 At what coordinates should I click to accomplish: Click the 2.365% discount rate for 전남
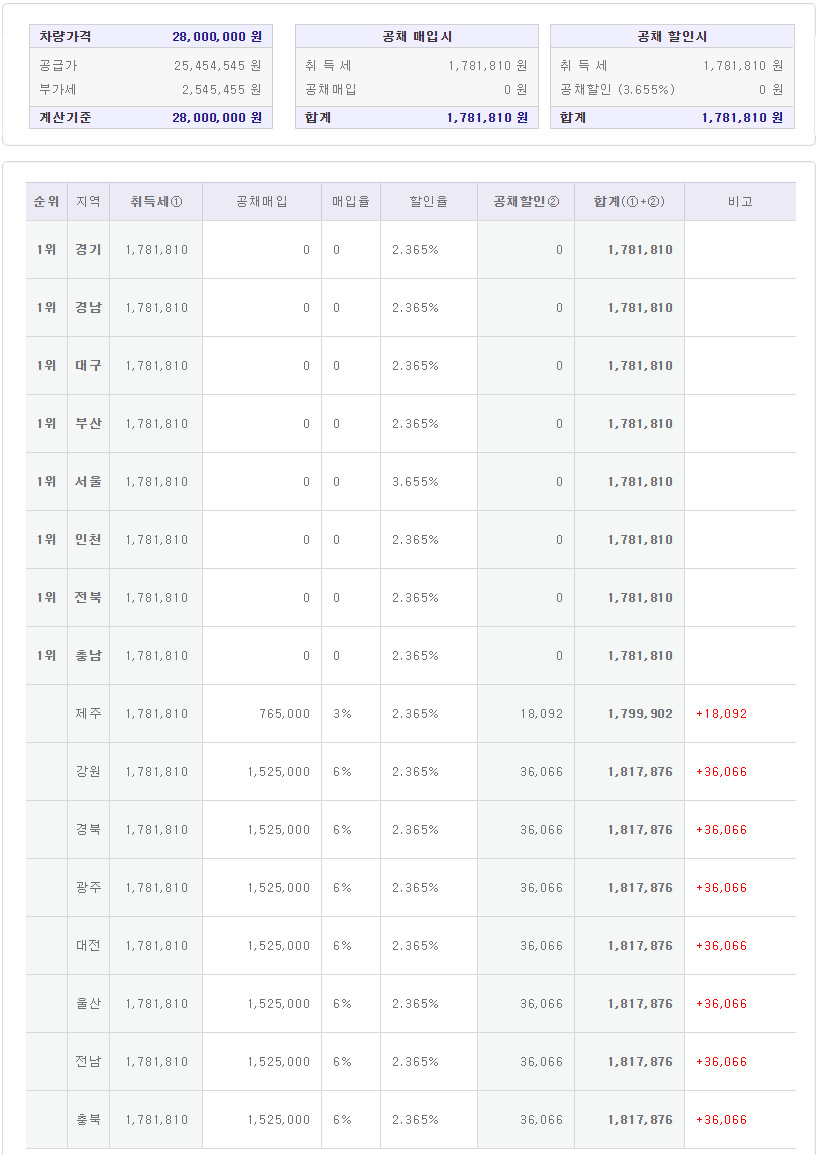(x=415, y=1061)
